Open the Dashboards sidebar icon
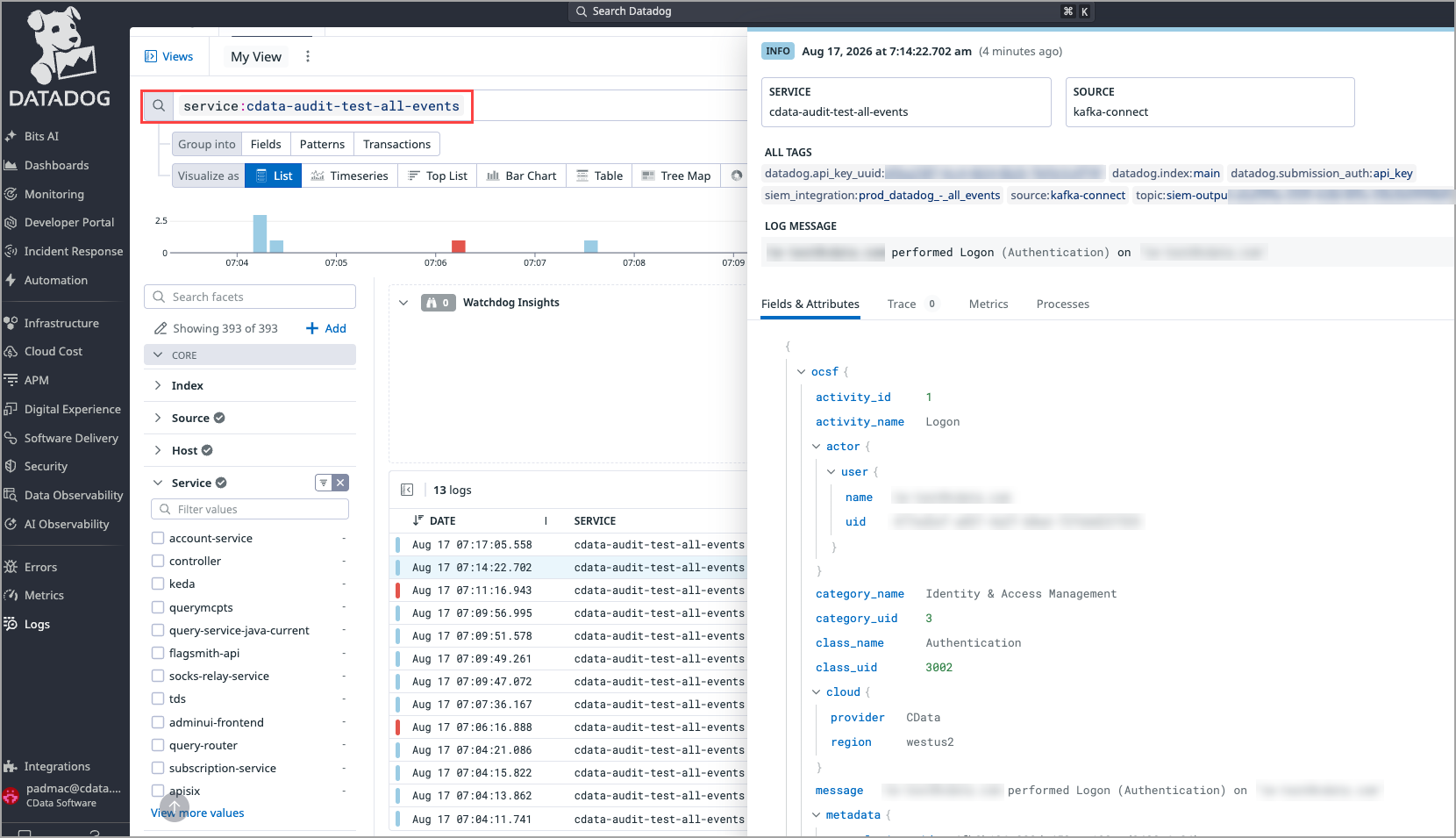This screenshot has width=1456, height=838. (x=11, y=165)
